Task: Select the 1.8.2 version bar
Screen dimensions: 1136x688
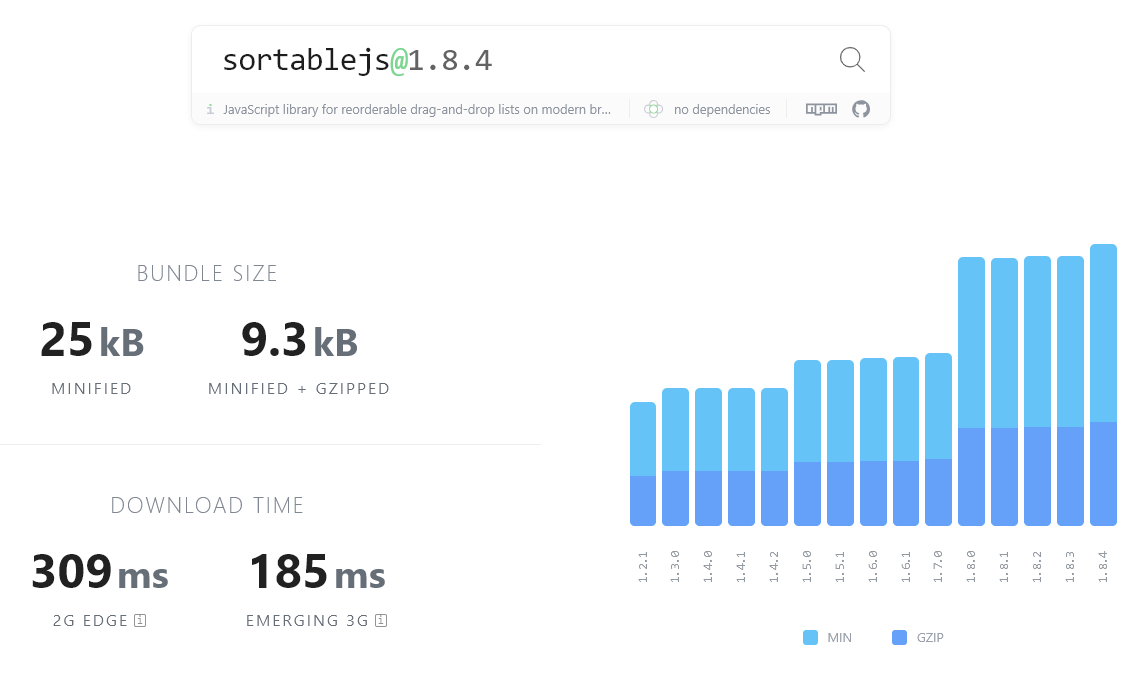Action: coord(1037,391)
